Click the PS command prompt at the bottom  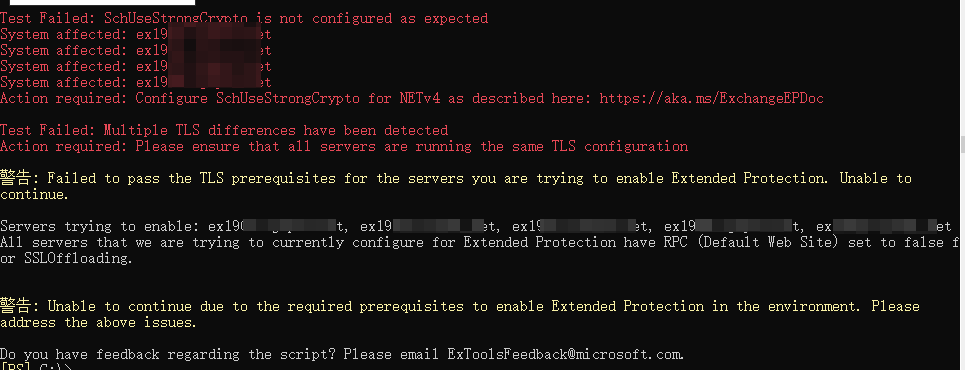tap(36, 367)
